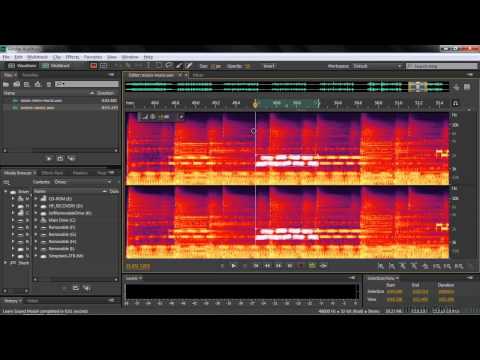Move playhead to next in transport
The image size is (480, 360).
(290, 266)
